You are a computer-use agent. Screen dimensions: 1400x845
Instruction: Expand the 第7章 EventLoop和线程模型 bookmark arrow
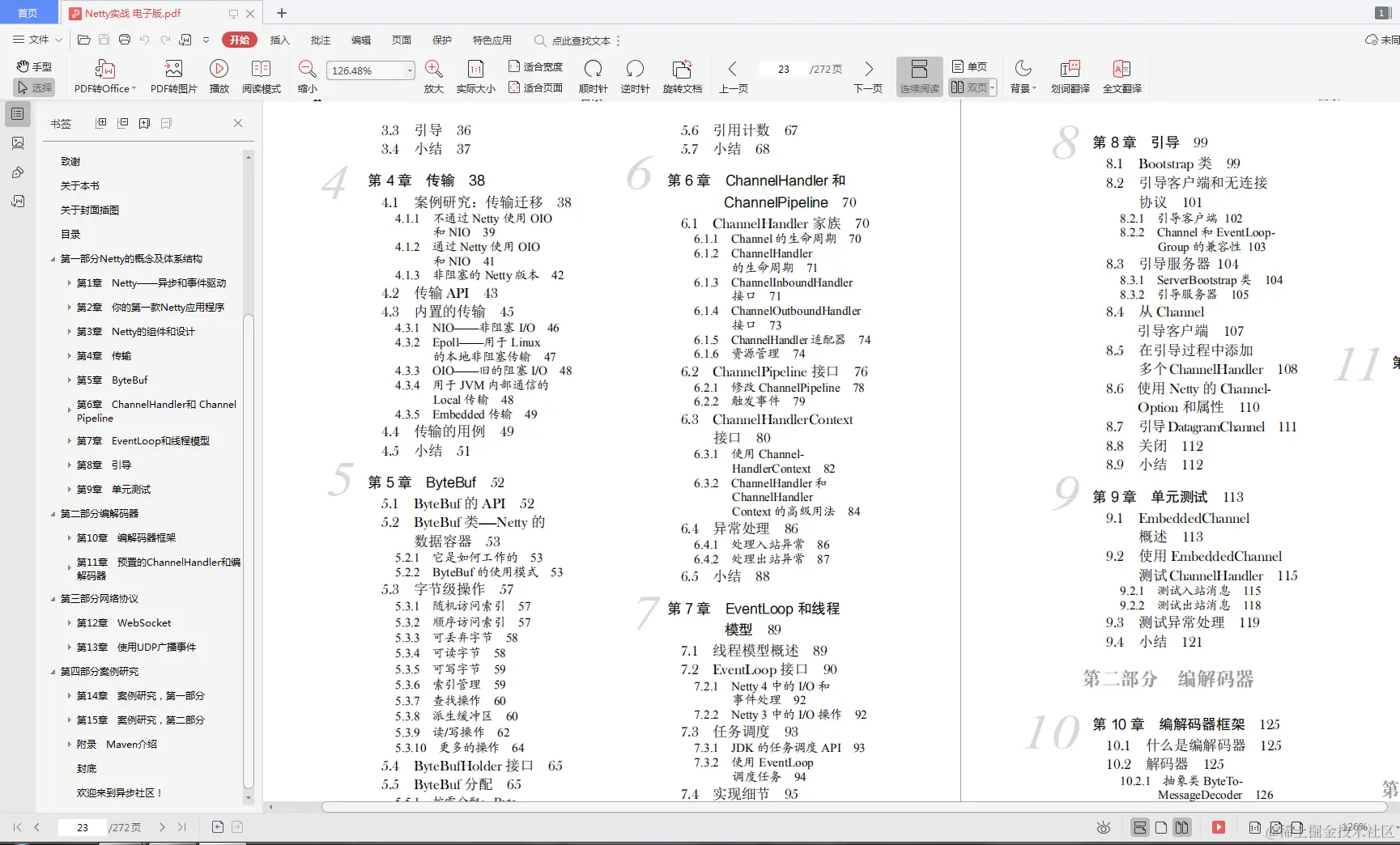[69, 441]
